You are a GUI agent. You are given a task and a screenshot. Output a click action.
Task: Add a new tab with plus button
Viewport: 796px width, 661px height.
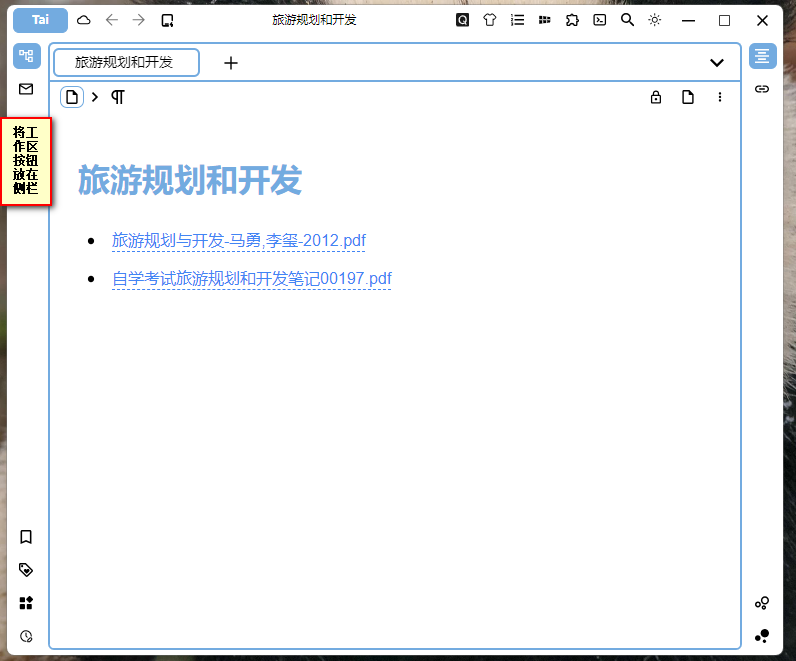(231, 63)
